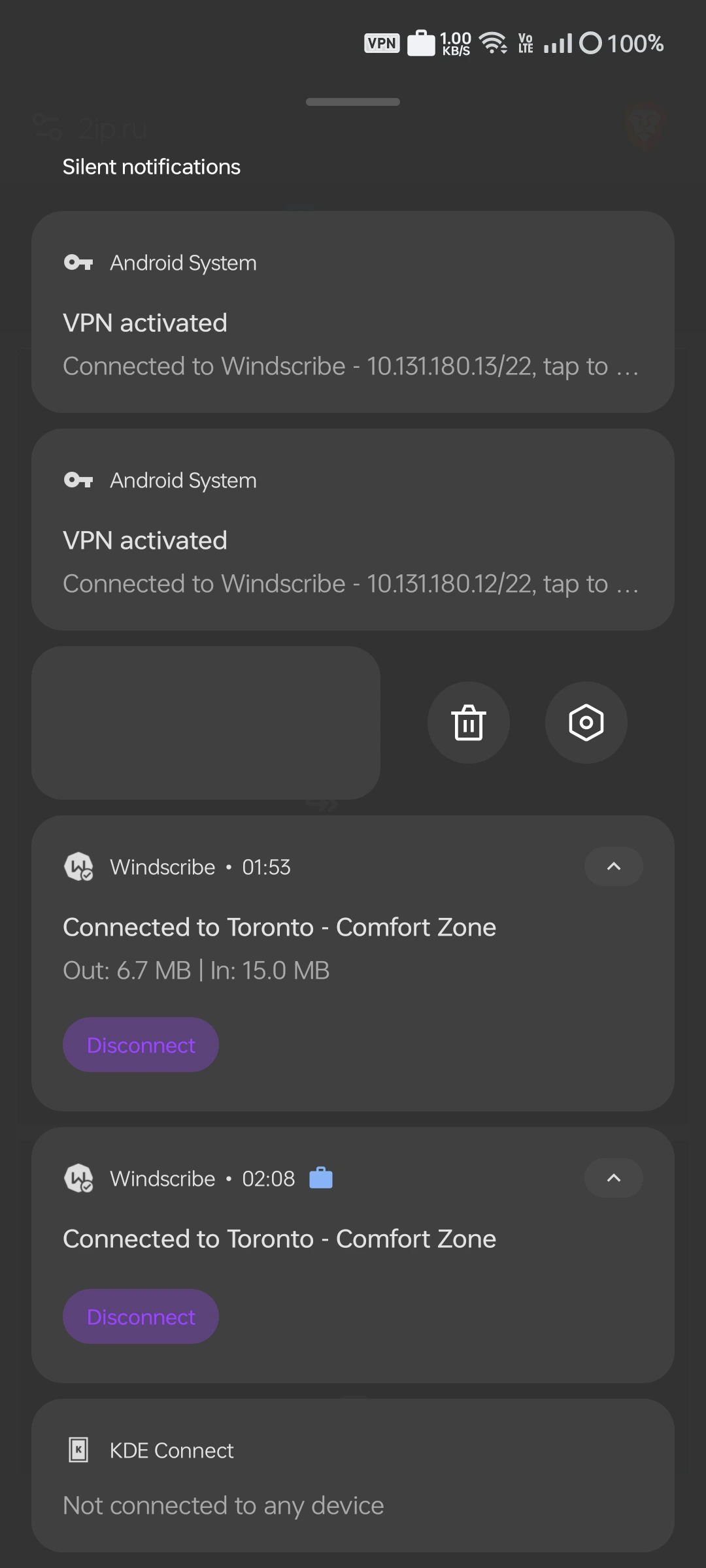This screenshot has height=1568, width=706.
Task: Collapse the 01:53 Windscribe notification
Action: (613, 866)
